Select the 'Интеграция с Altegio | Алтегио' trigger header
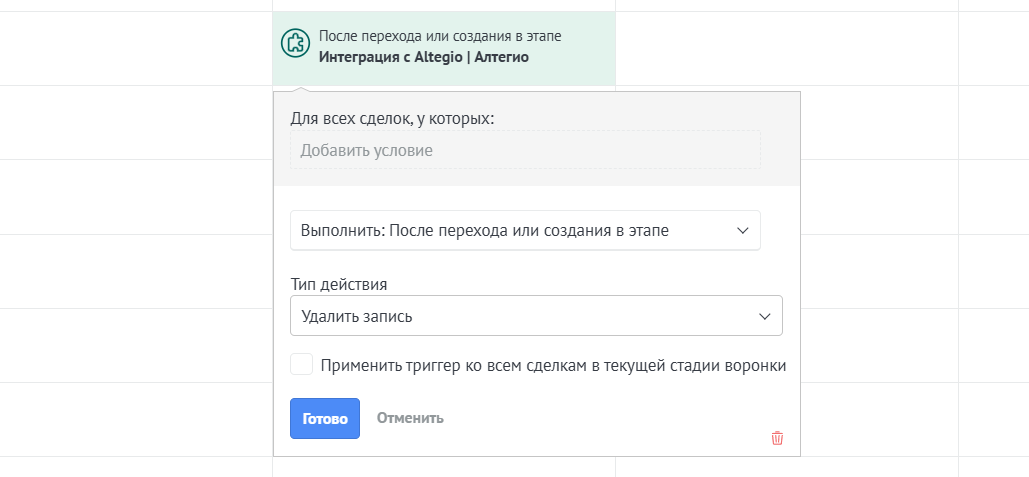 tap(444, 47)
